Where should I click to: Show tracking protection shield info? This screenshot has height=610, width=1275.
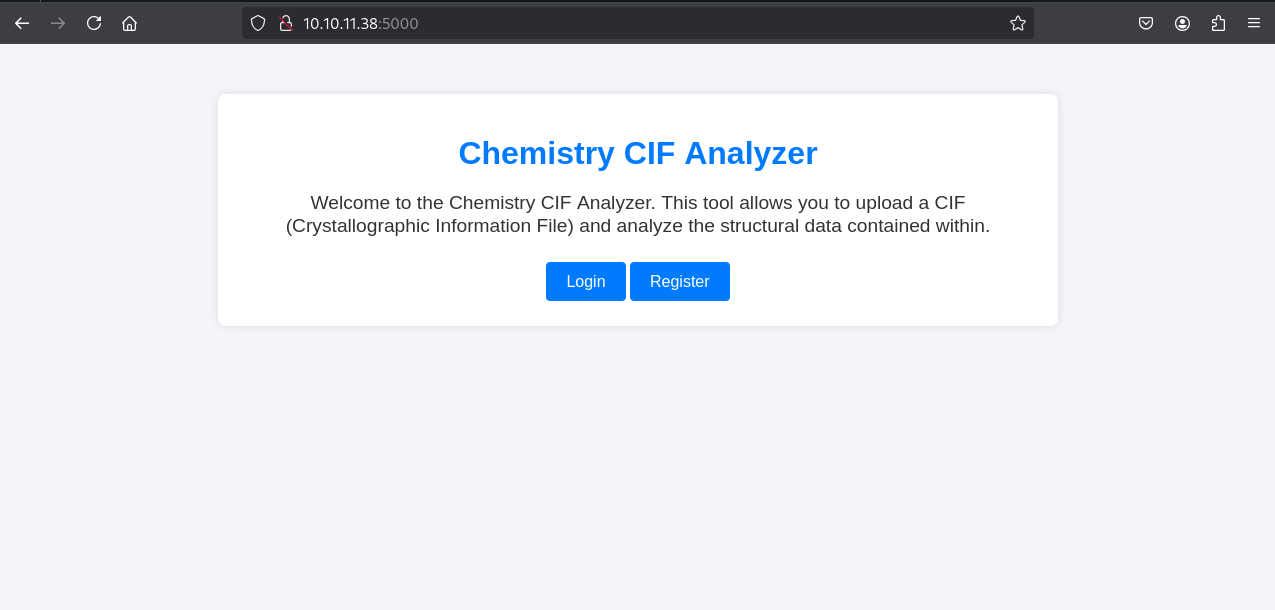click(258, 23)
